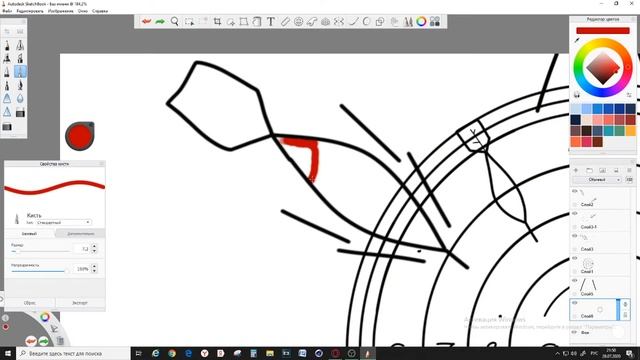This screenshot has width=640, height=360.
Task: Activate the Perspective guides tool
Action: [x=325, y=22]
